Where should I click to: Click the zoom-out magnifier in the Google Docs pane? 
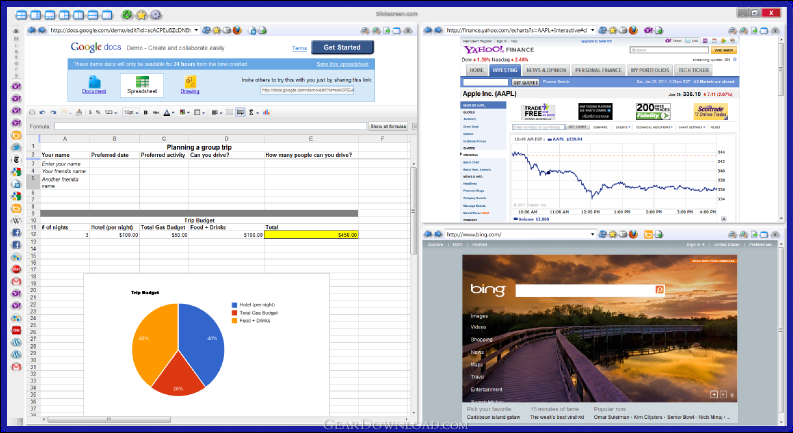click(x=367, y=30)
